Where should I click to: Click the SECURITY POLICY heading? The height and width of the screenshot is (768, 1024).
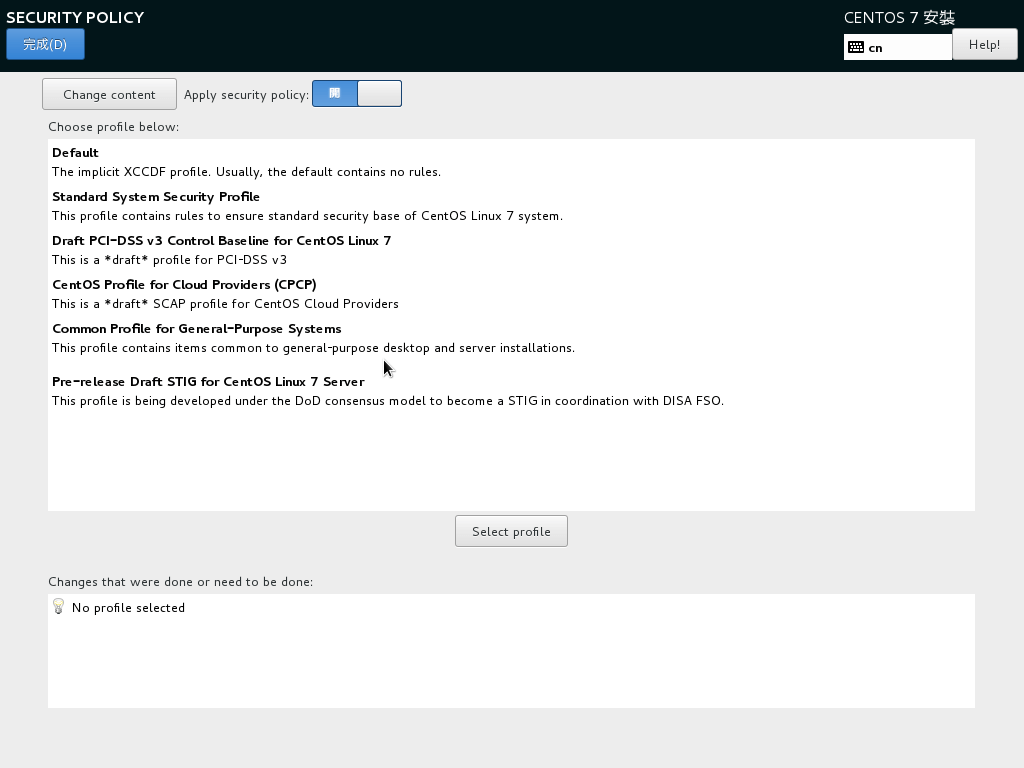(x=75, y=17)
